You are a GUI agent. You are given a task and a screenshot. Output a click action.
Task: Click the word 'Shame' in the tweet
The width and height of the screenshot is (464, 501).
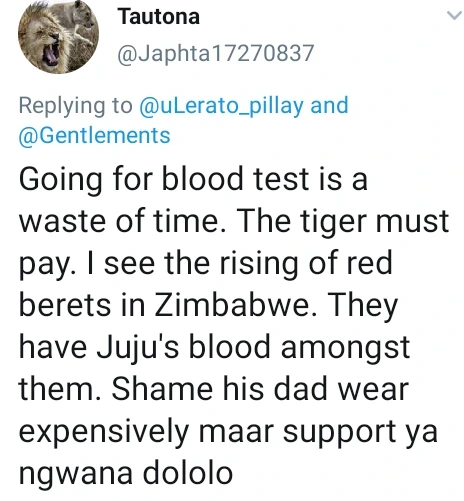point(162,389)
